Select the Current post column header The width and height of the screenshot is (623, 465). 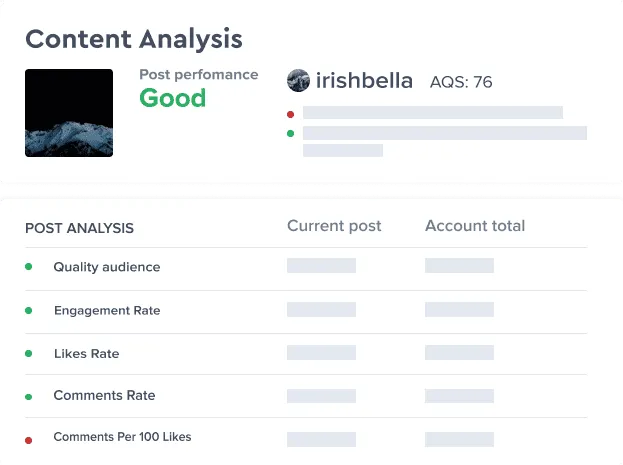[x=334, y=226]
